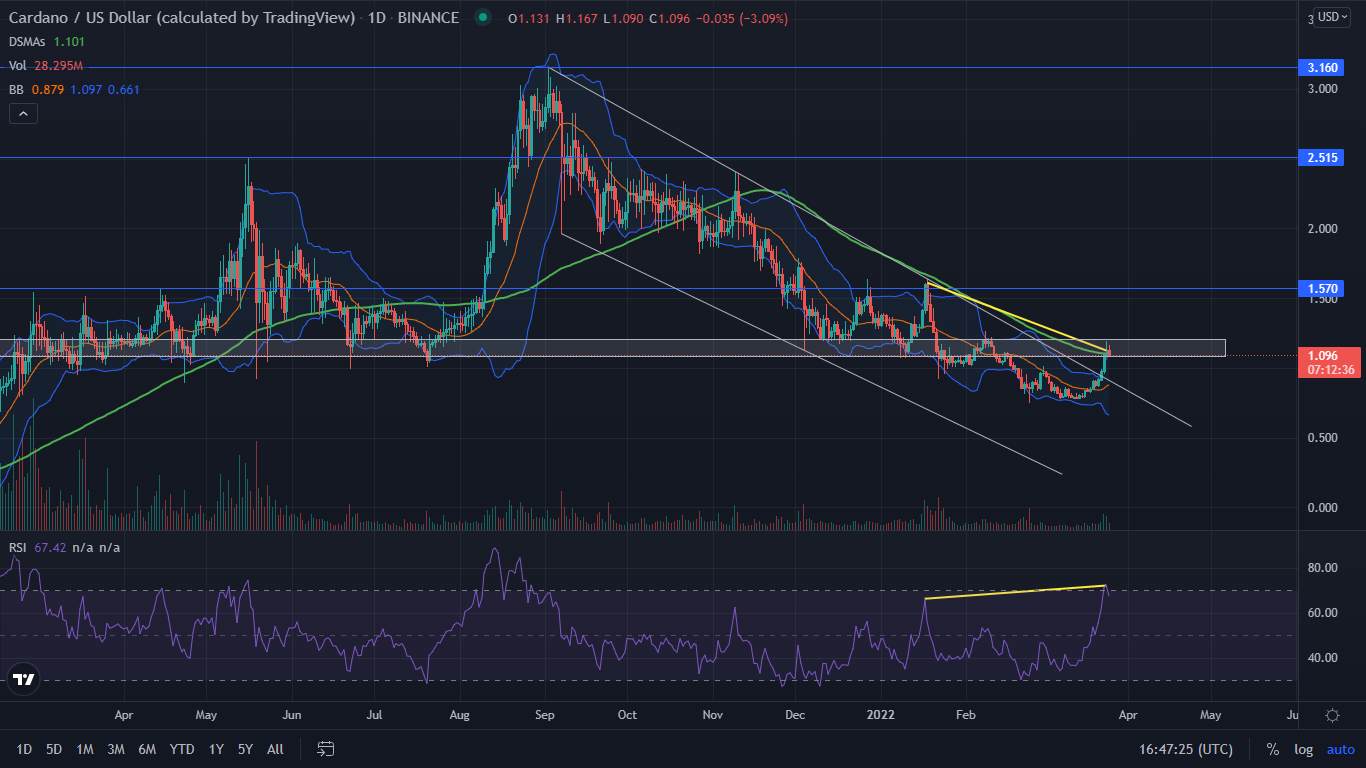Screen dimensions: 1366x768
Task: Click the Dec label on time axis
Action: click(x=796, y=715)
